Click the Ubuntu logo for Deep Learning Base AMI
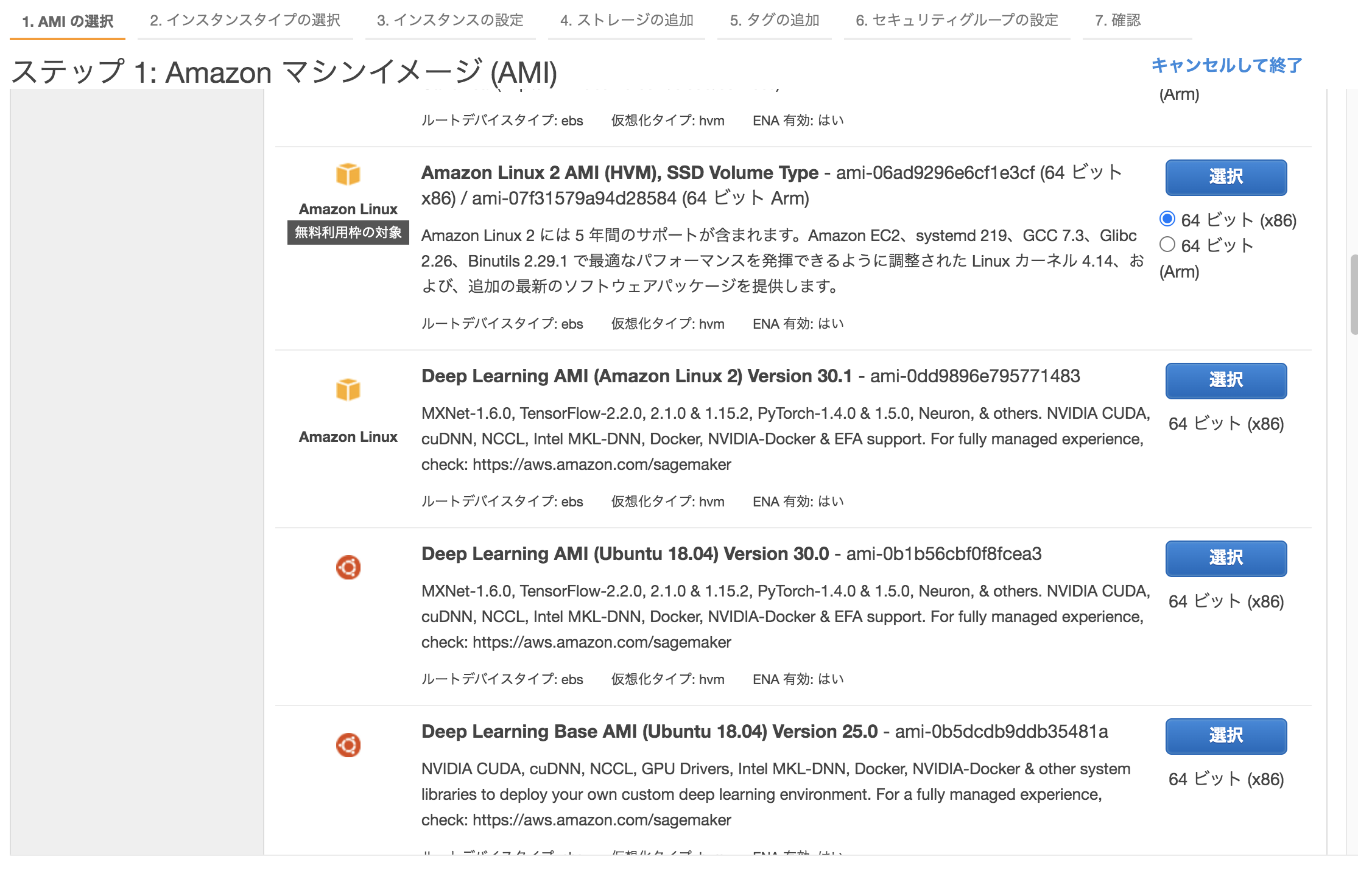This screenshot has height=896, width=1358. [348, 745]
